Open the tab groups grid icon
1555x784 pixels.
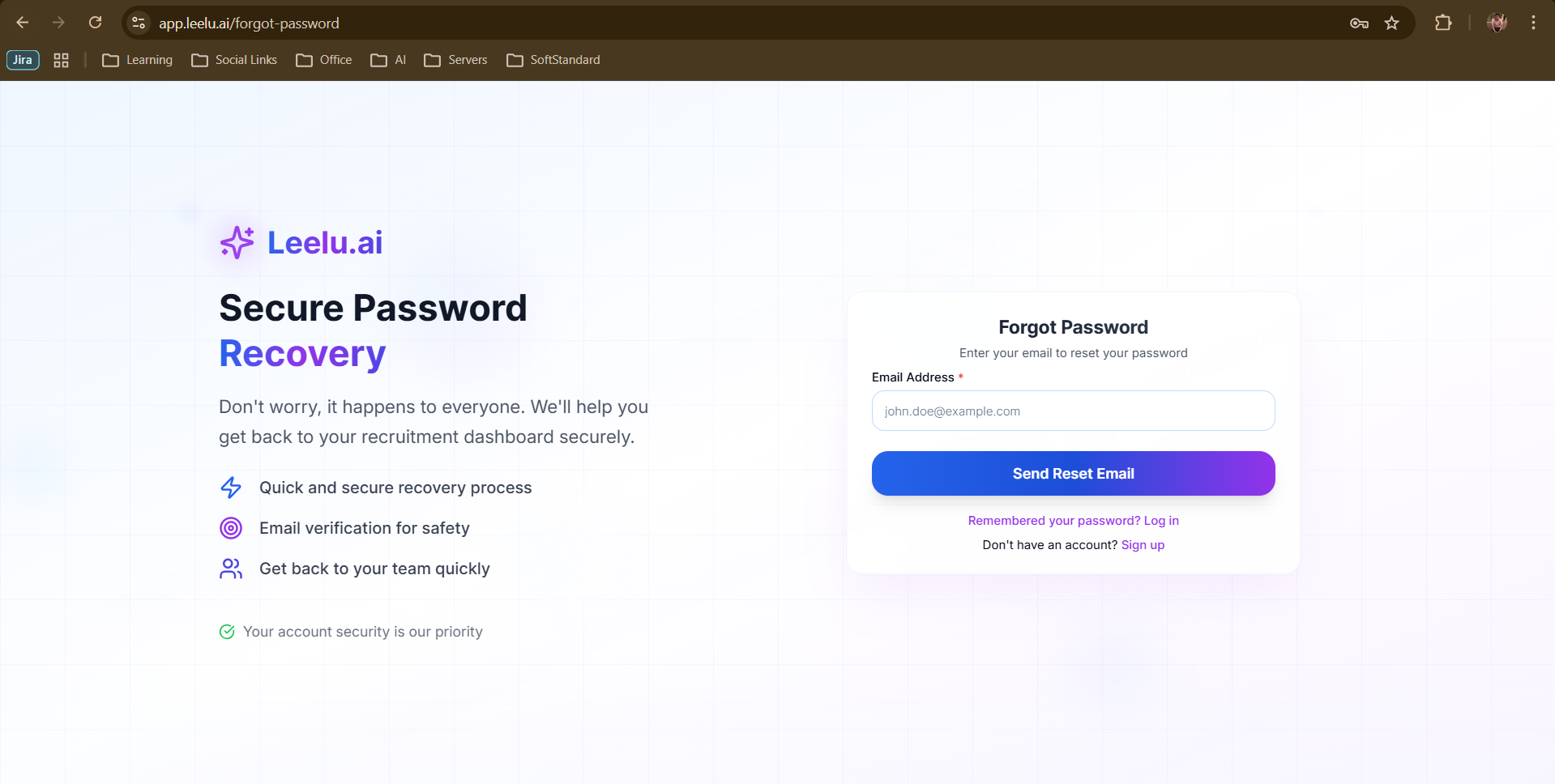click(61, 60)
